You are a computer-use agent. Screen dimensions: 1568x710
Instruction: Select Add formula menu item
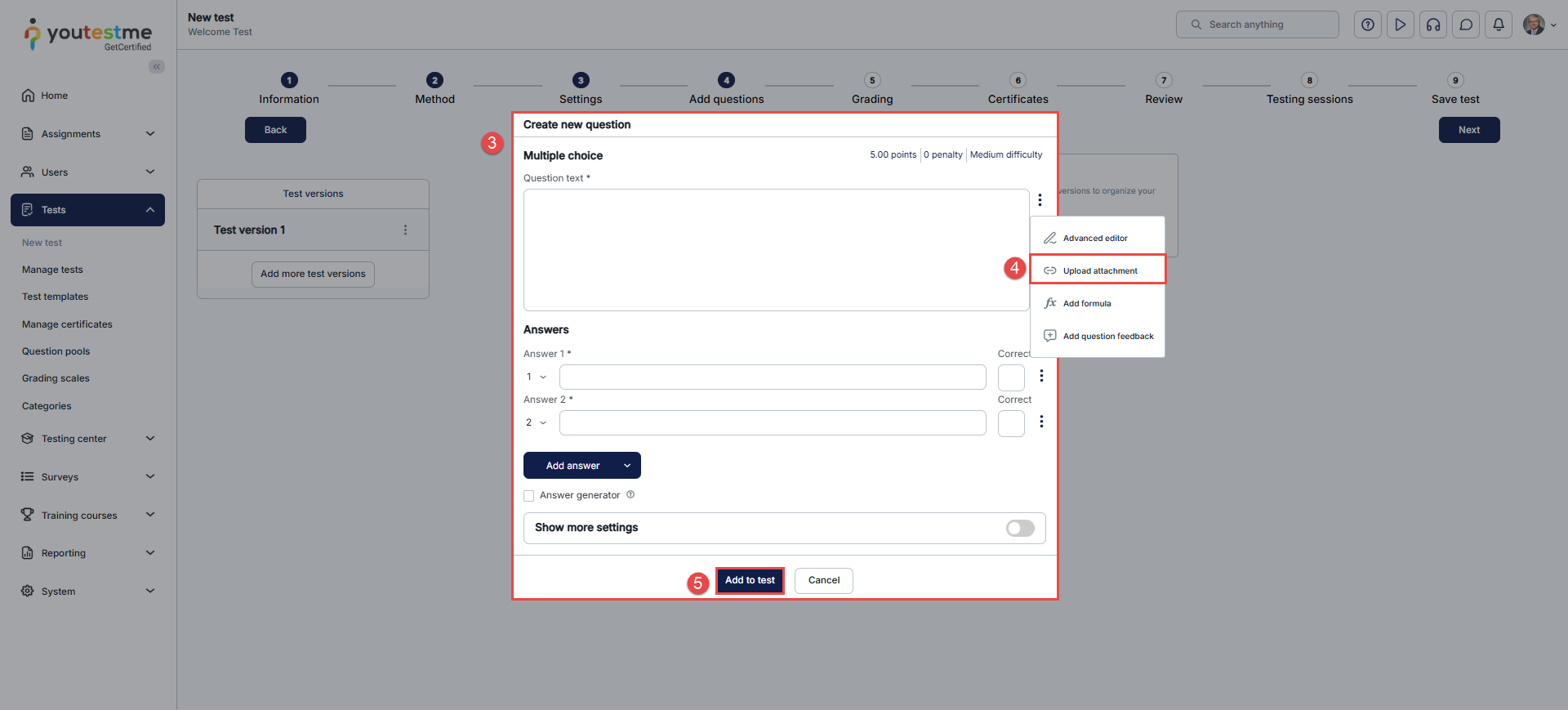pos(1098,303)
